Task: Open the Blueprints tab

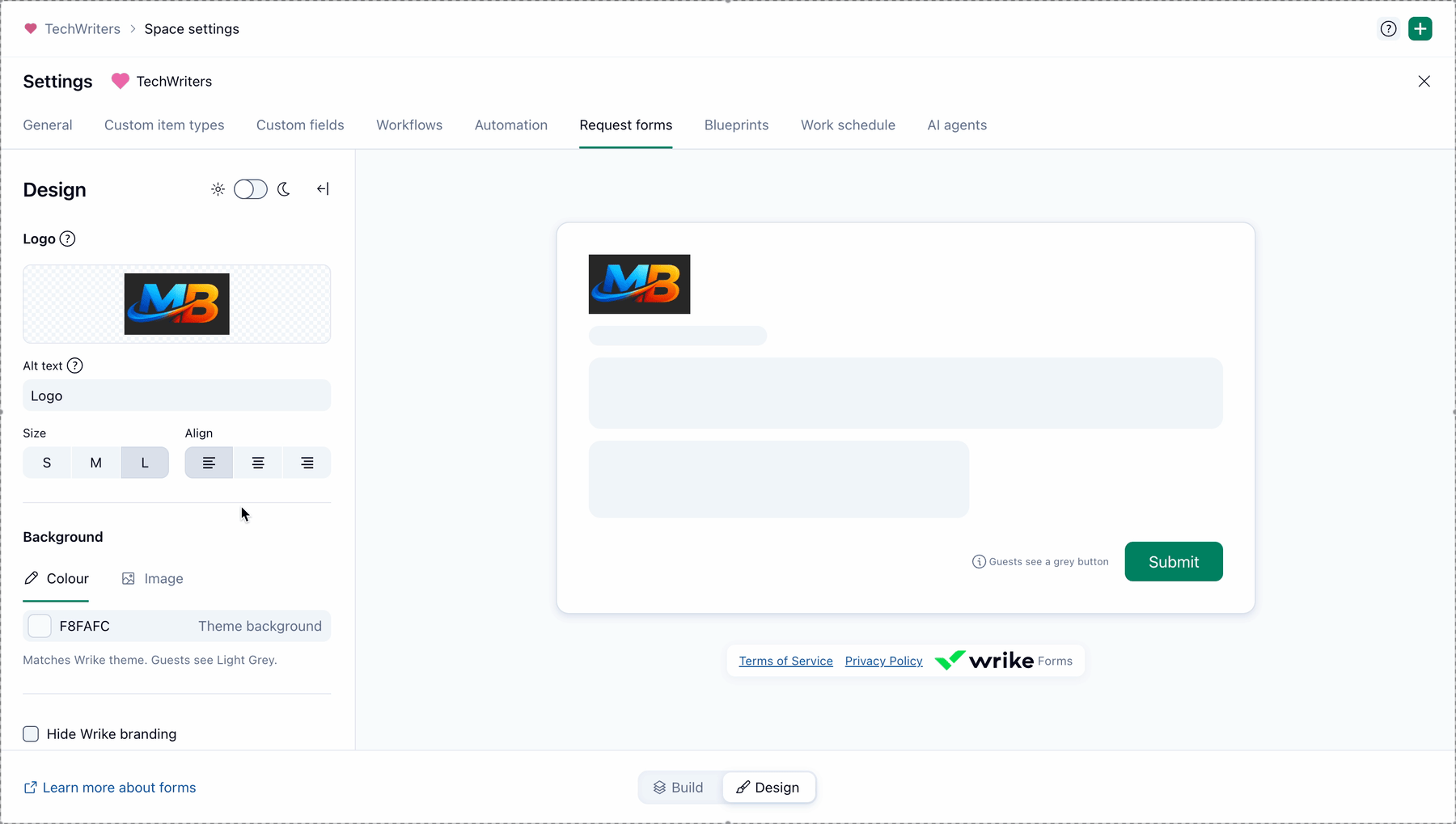Action: [737, 125]
